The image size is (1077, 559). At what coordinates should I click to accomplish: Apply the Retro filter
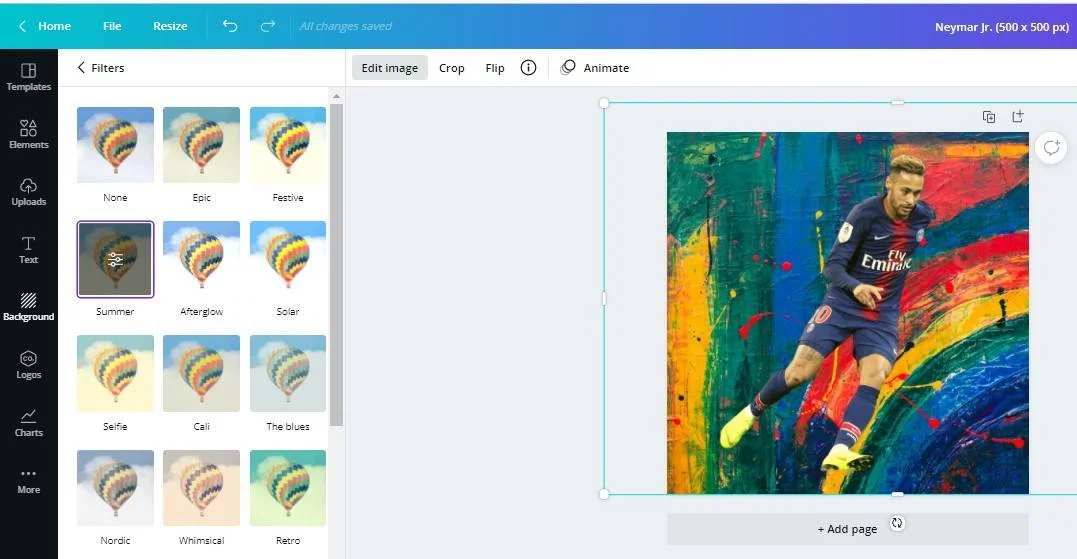click(288, 488)
